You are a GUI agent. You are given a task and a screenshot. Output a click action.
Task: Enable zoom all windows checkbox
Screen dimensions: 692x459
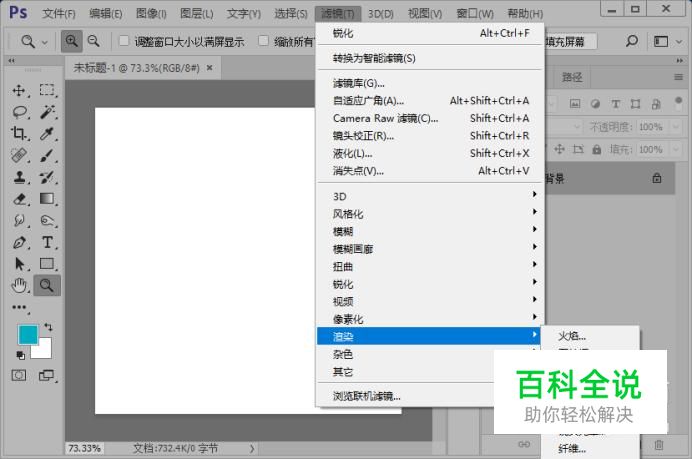(x=263, y=41)
